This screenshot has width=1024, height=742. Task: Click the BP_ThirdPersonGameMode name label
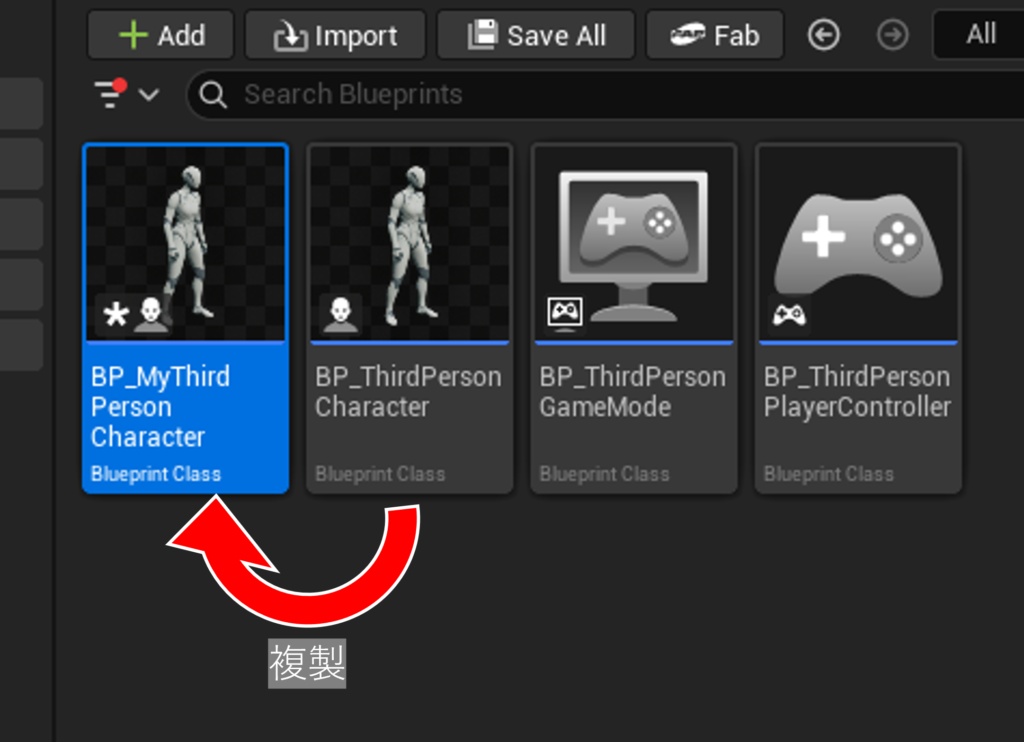[632, 392]
